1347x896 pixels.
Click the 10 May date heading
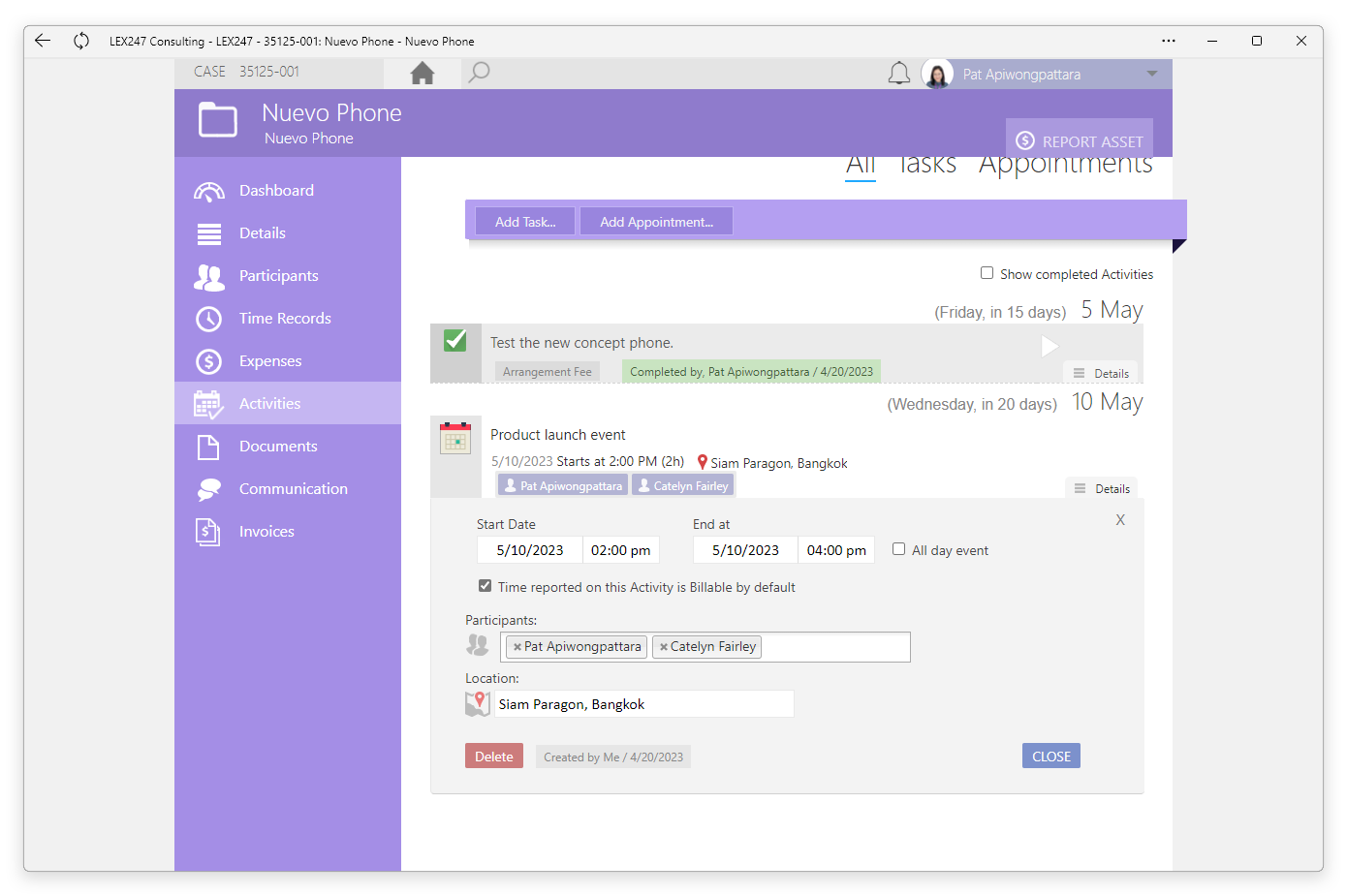(1108, 402)
